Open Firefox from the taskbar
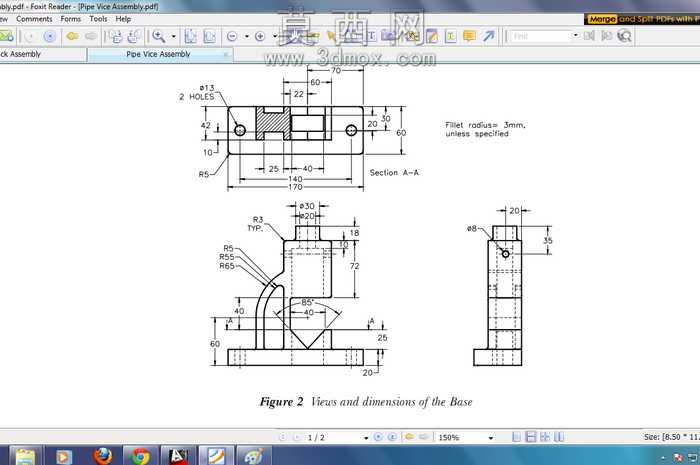Viewport: 700px width, 465px height. coord(103,456)
